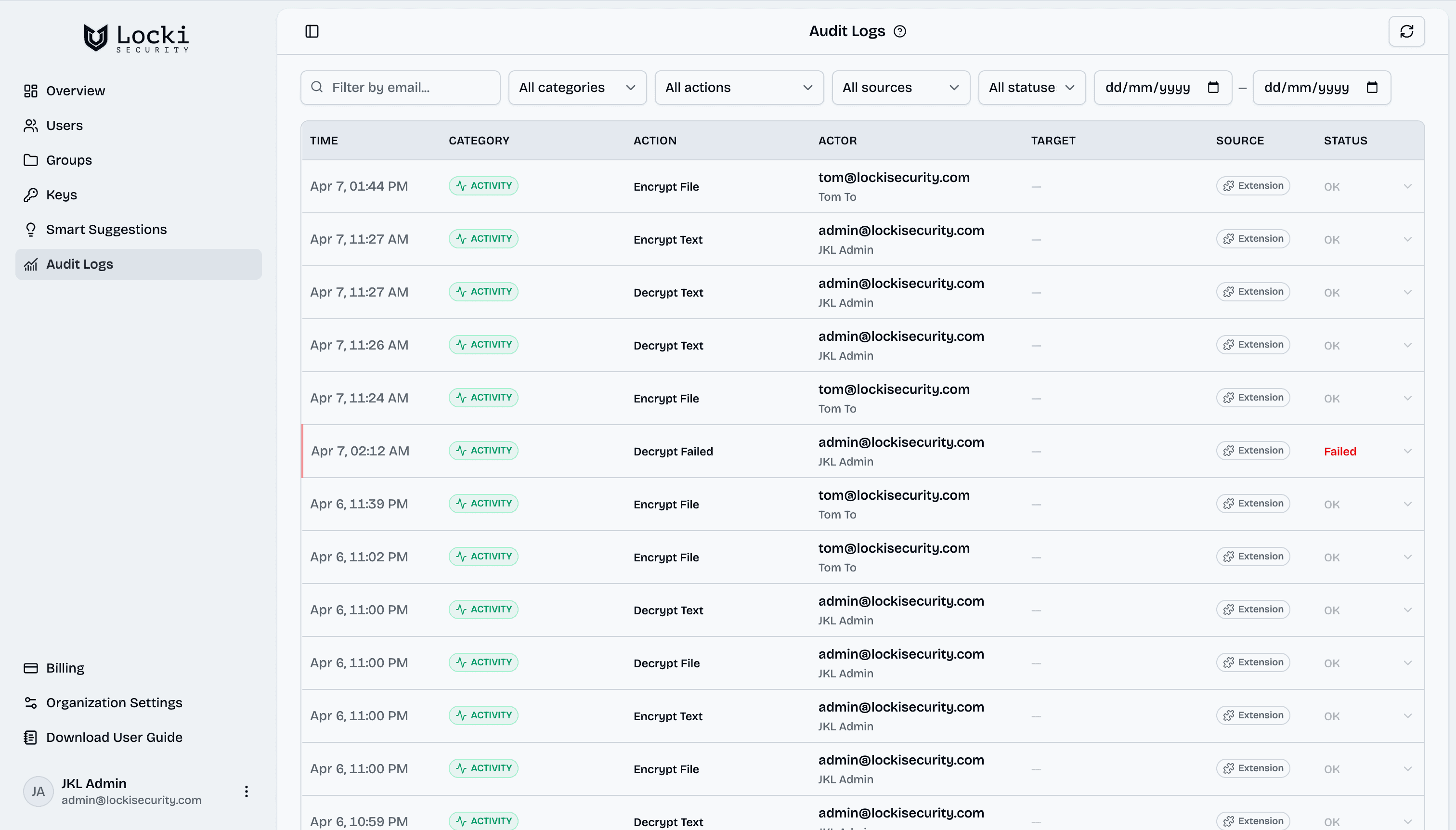Click the end date dd/mm/yyyy field
1456x830 pixels.
point(1322,87)
